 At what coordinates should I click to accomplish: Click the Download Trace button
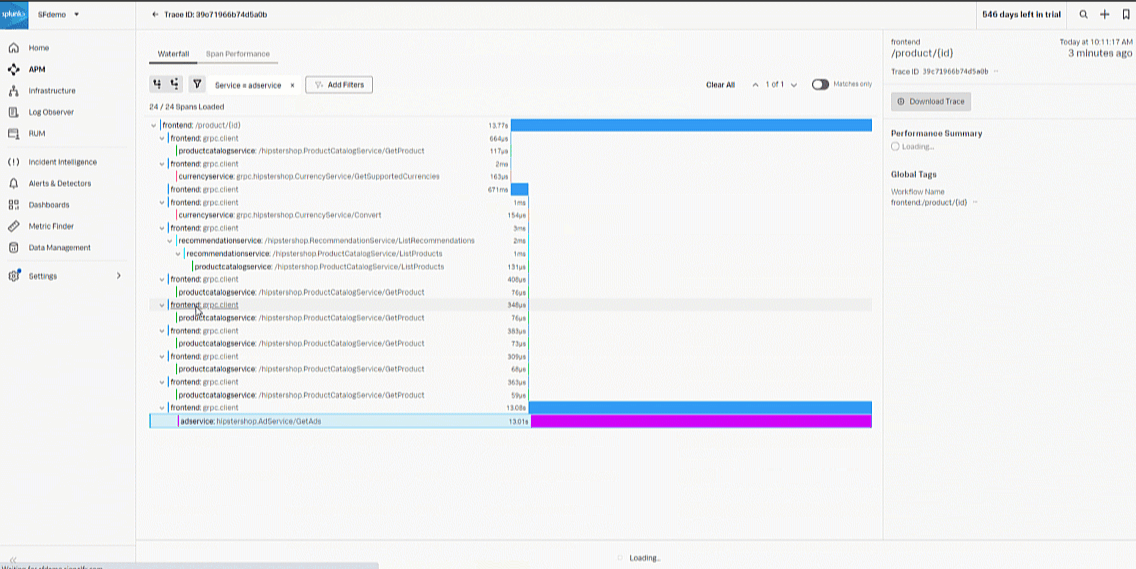point(931,102)
